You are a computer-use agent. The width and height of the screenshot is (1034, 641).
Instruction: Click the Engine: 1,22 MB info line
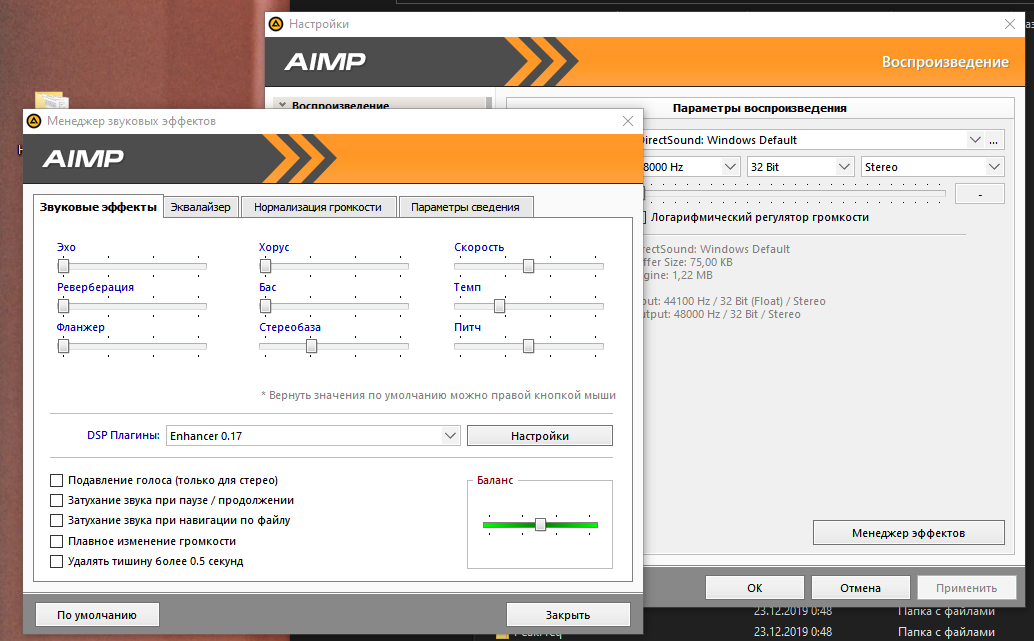click(678, 275)
